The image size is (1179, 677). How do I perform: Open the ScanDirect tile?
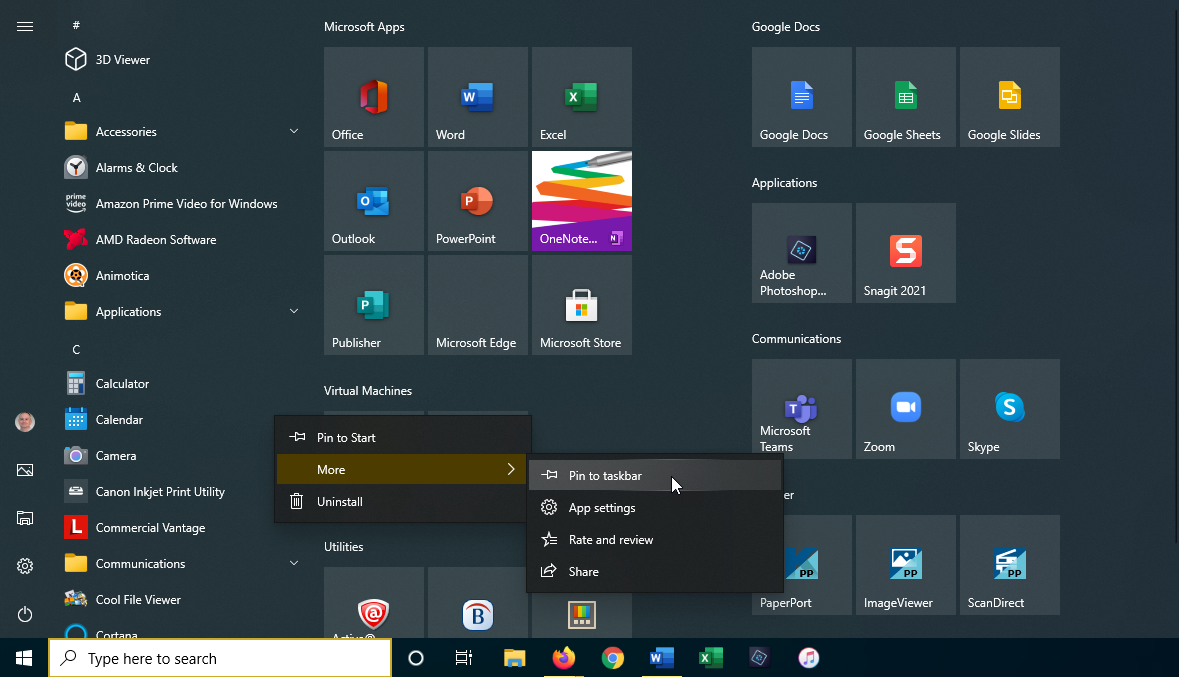click(1010, 565)
